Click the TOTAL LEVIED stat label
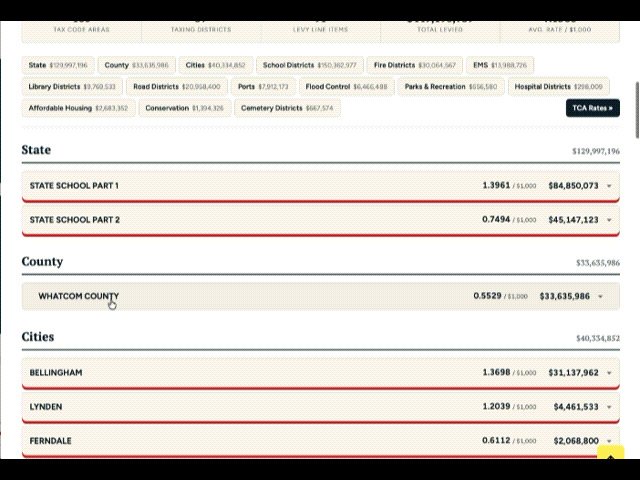 click(x=440, y=29)
